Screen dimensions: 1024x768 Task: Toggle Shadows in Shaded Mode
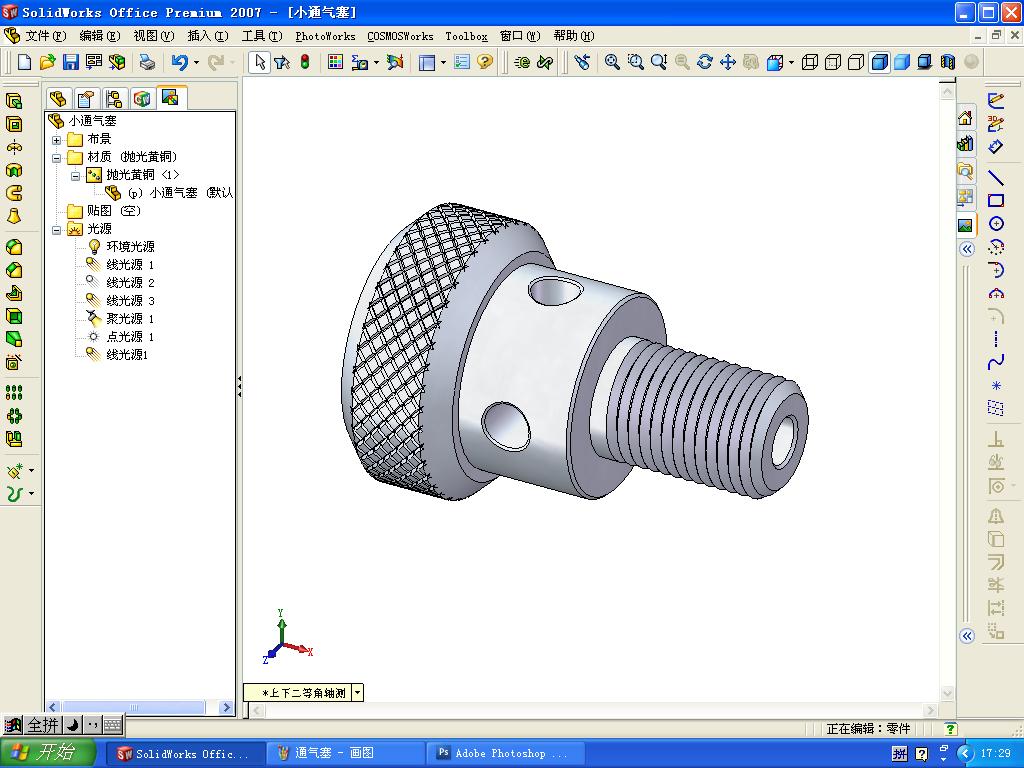925,62
